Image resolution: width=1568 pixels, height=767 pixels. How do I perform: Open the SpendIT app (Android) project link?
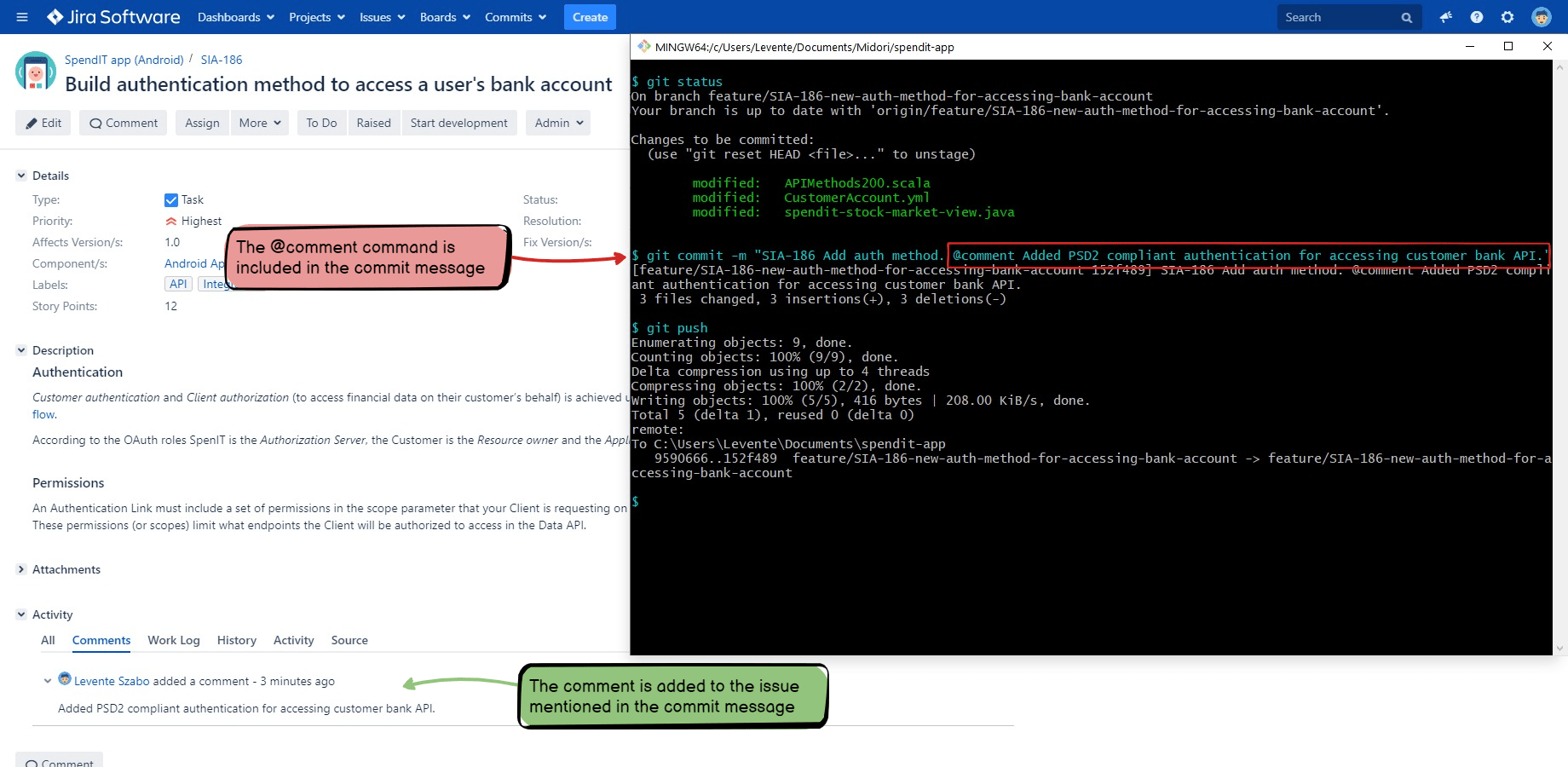click(x=124, y=60)
